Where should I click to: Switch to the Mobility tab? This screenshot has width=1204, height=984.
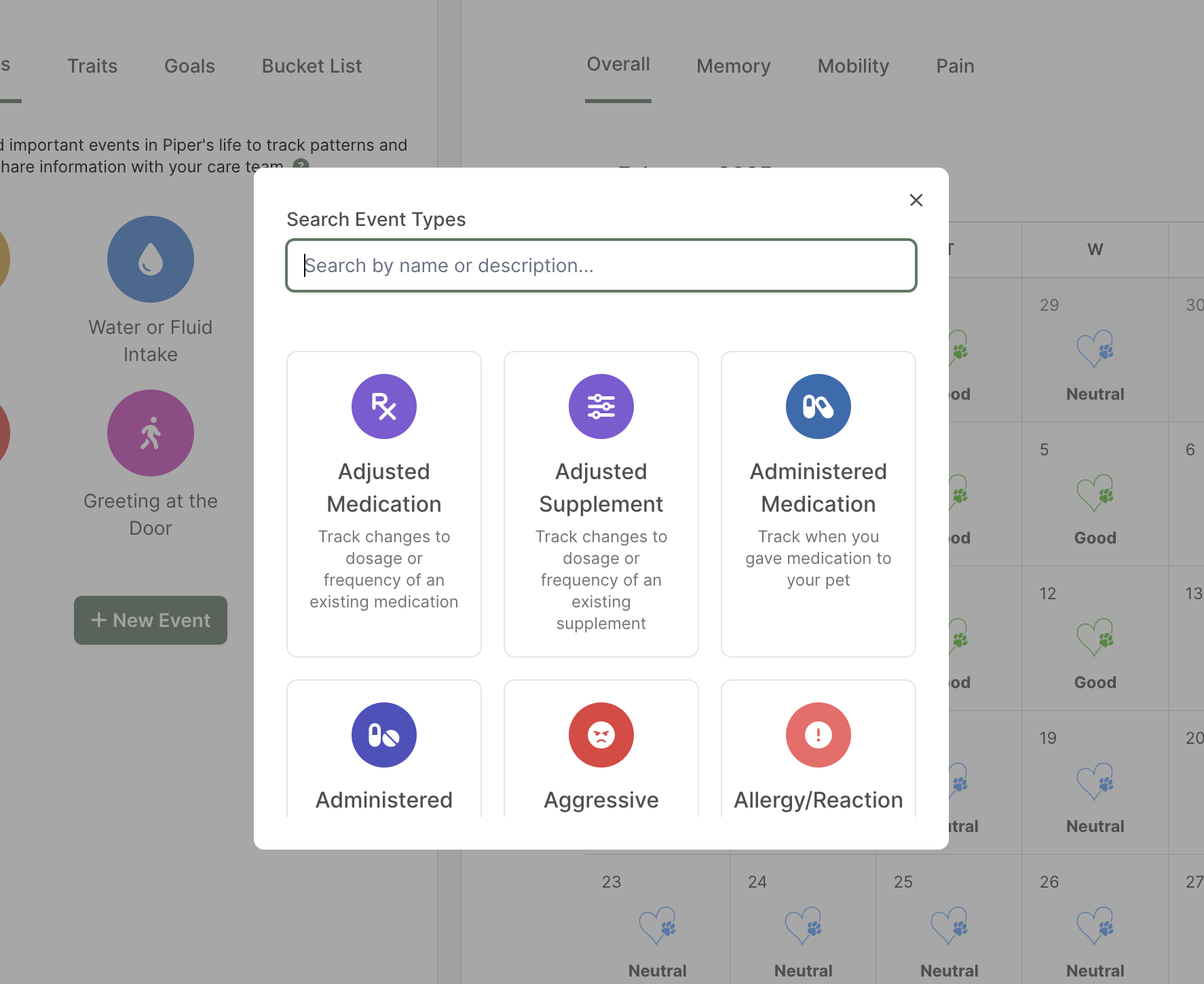853,66
